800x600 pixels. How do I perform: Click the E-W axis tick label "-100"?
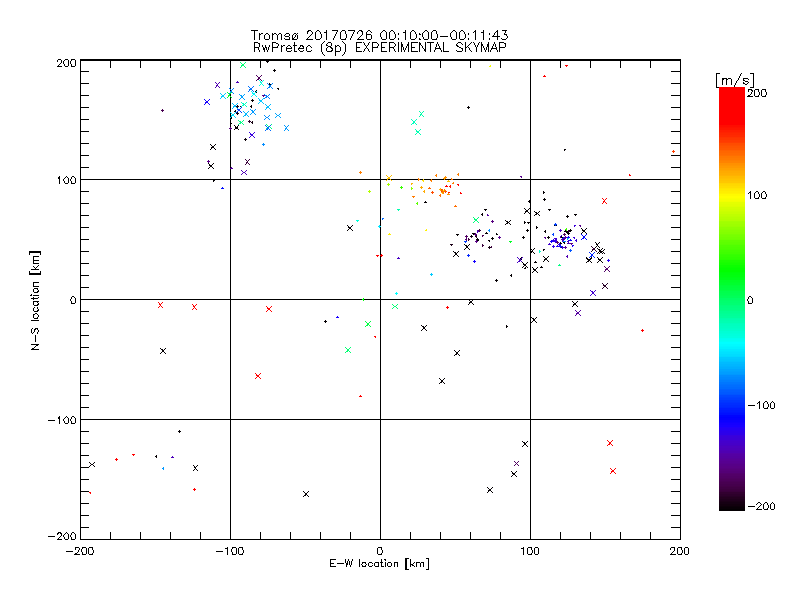click(230, 551)
